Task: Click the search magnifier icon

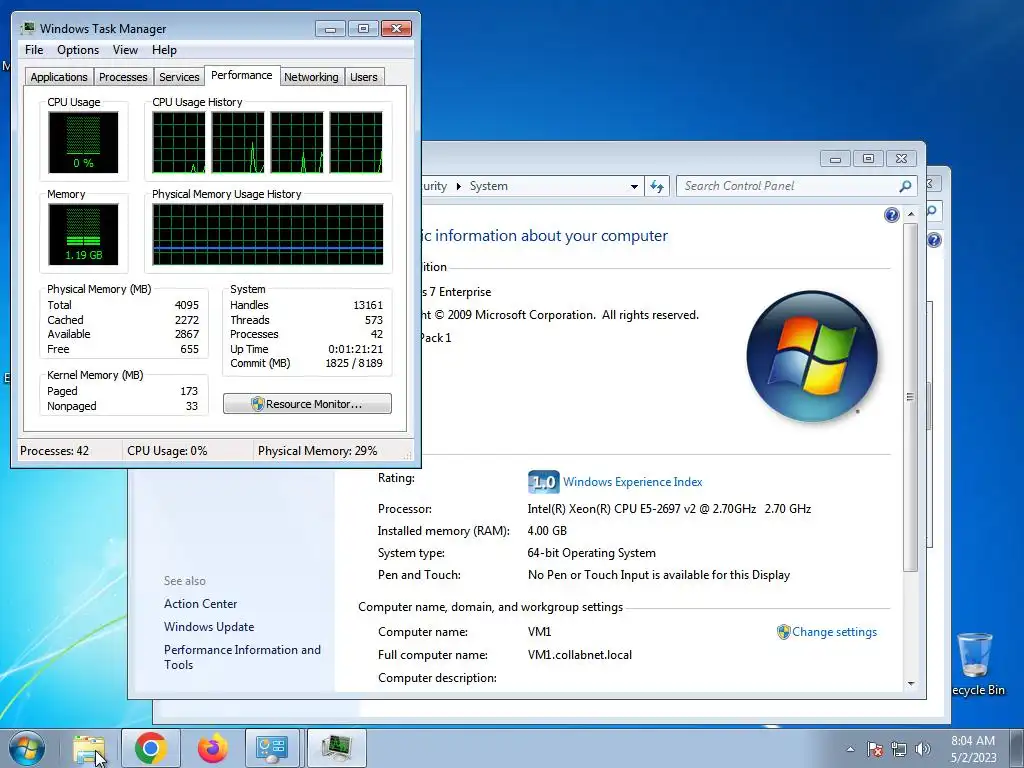Action: [906, 186]
